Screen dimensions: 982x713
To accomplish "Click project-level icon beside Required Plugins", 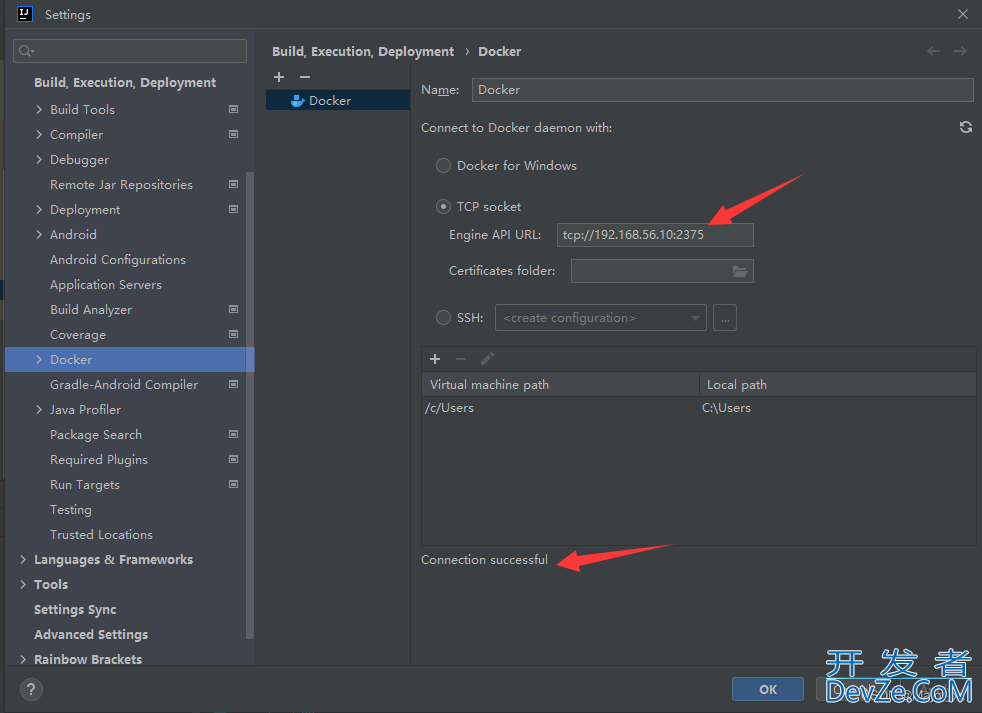I will [x=234, y=459].
